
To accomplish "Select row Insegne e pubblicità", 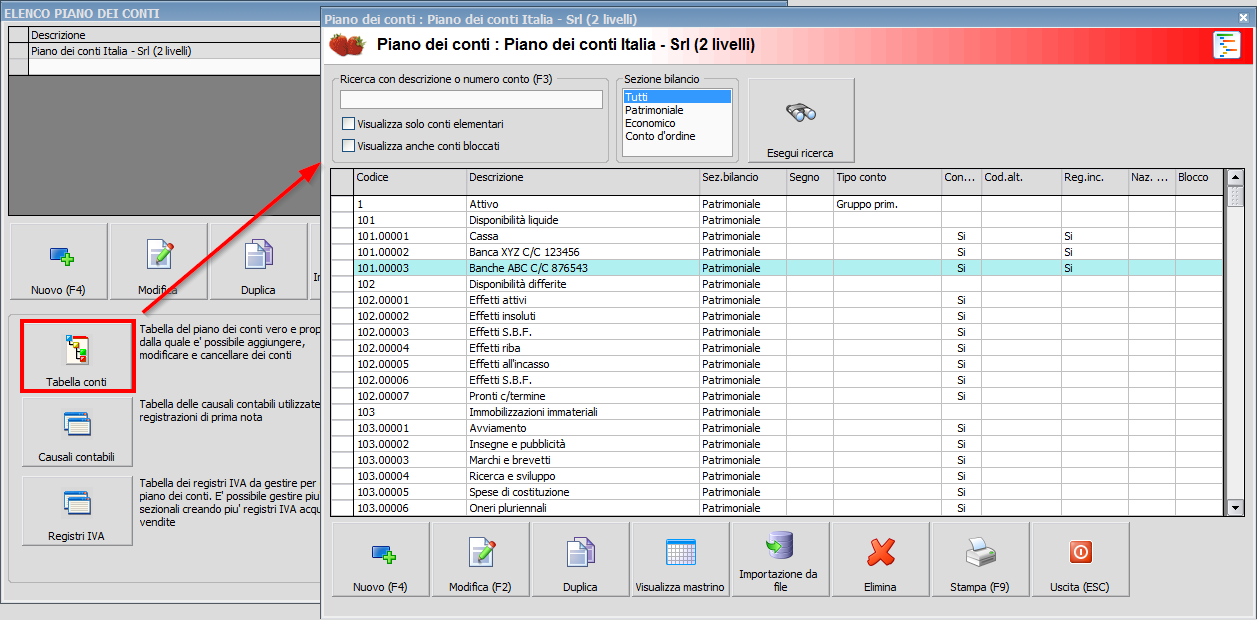I will (778, 444).
